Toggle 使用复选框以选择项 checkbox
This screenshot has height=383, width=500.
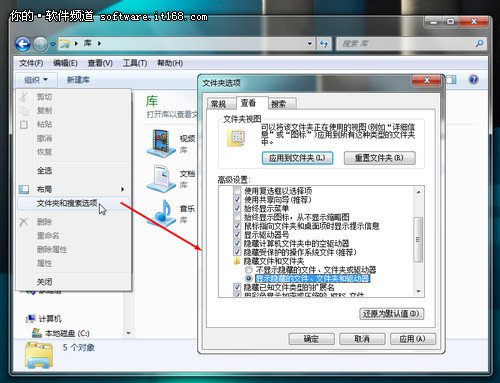237,191
